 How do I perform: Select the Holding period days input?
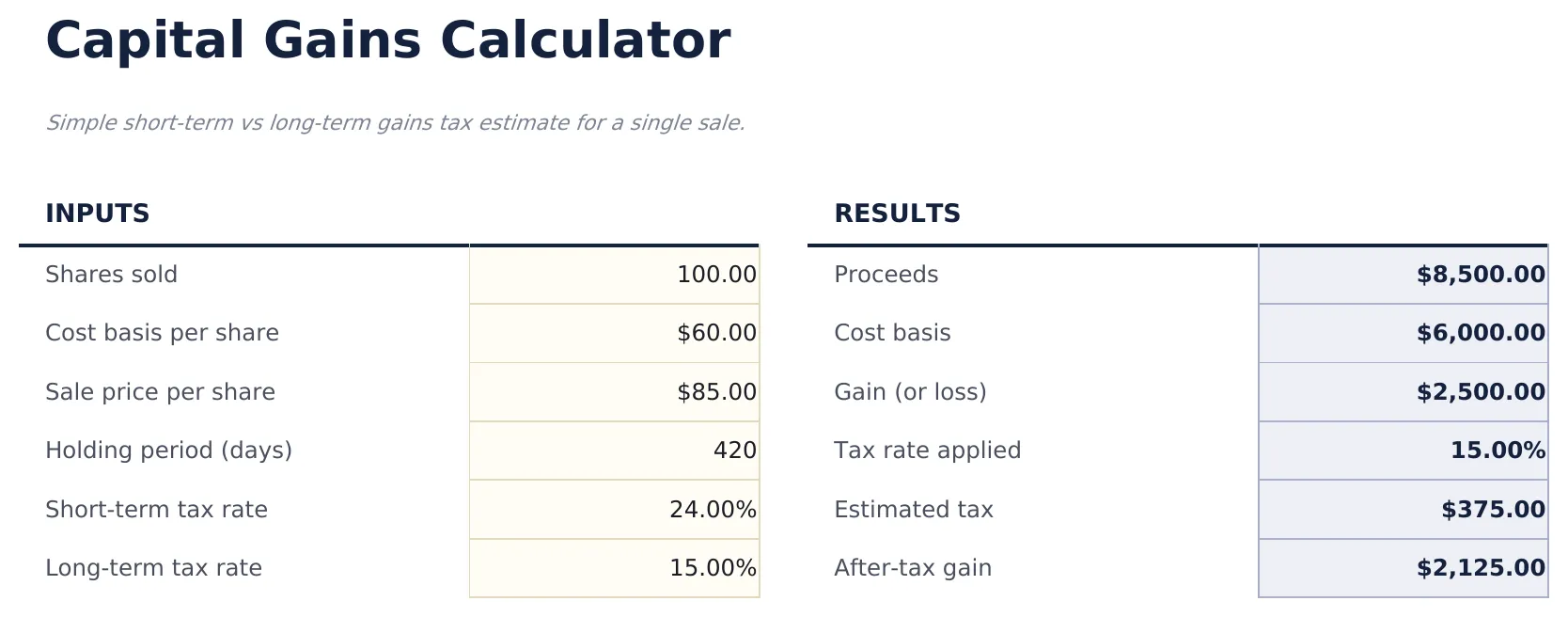point(613,451)
